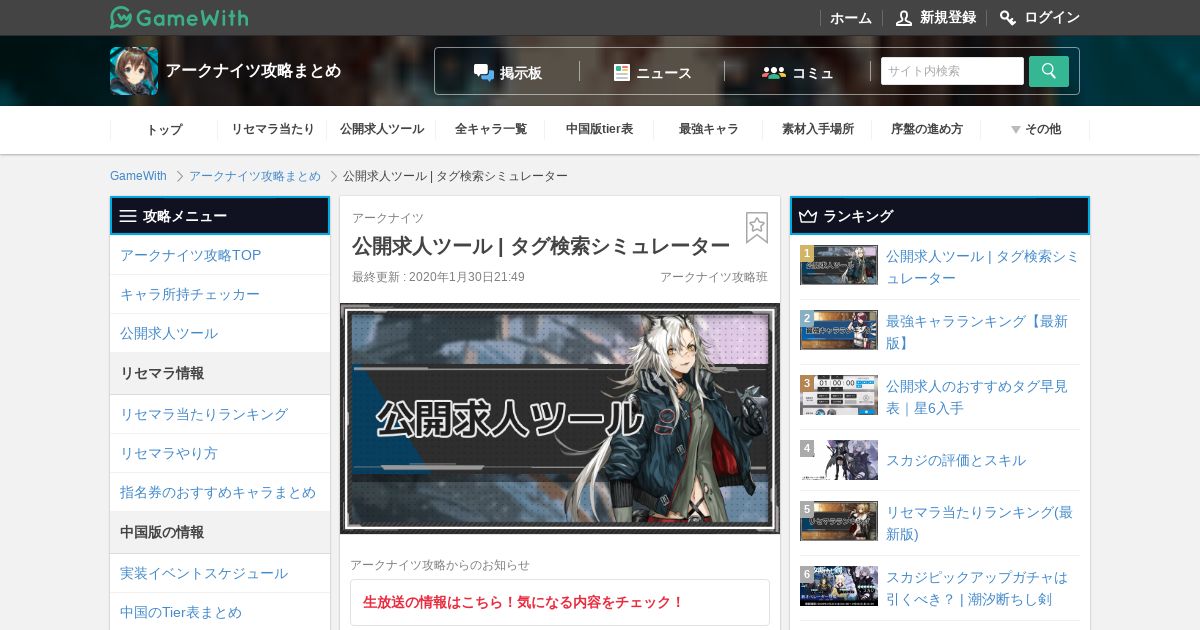Focus the サイト内検索 search field
Image resolution: width=1200 pixels, height=630 pixels.
click(x=952, y=71)
